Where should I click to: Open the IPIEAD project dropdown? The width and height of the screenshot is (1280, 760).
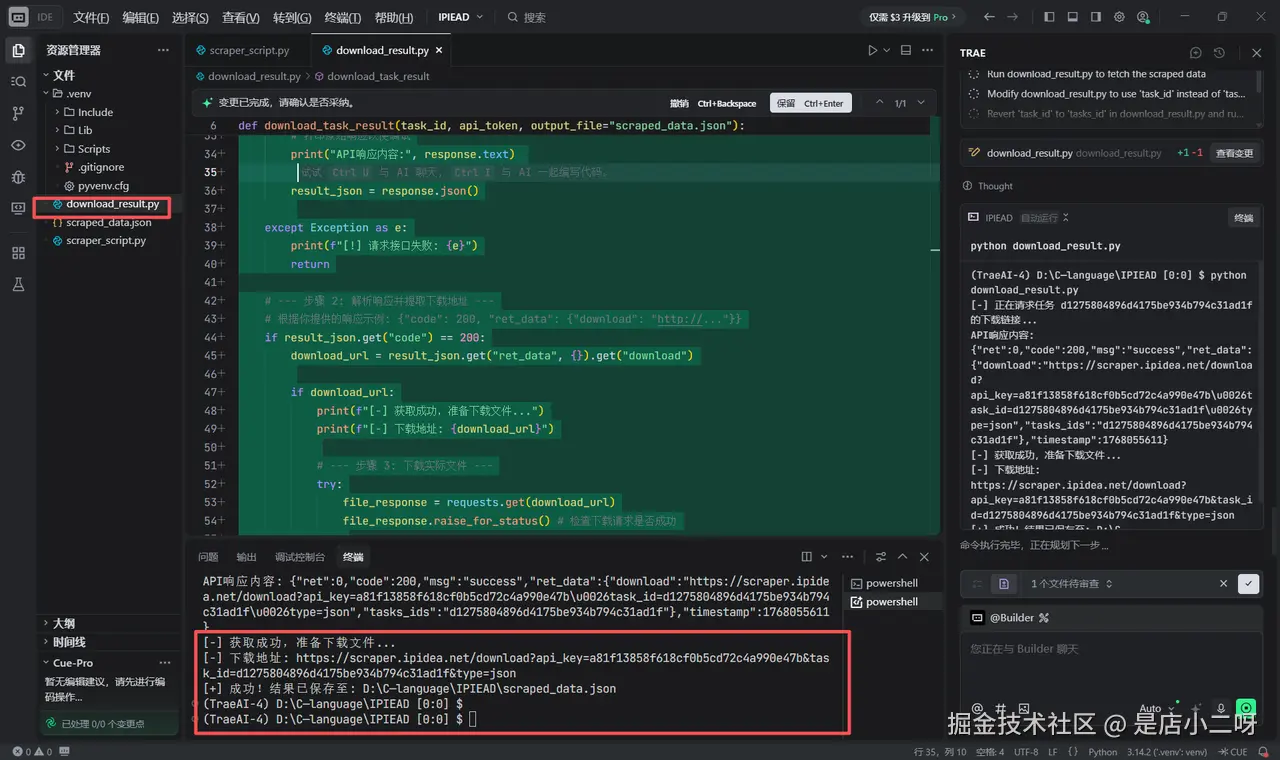coord(460,17)
